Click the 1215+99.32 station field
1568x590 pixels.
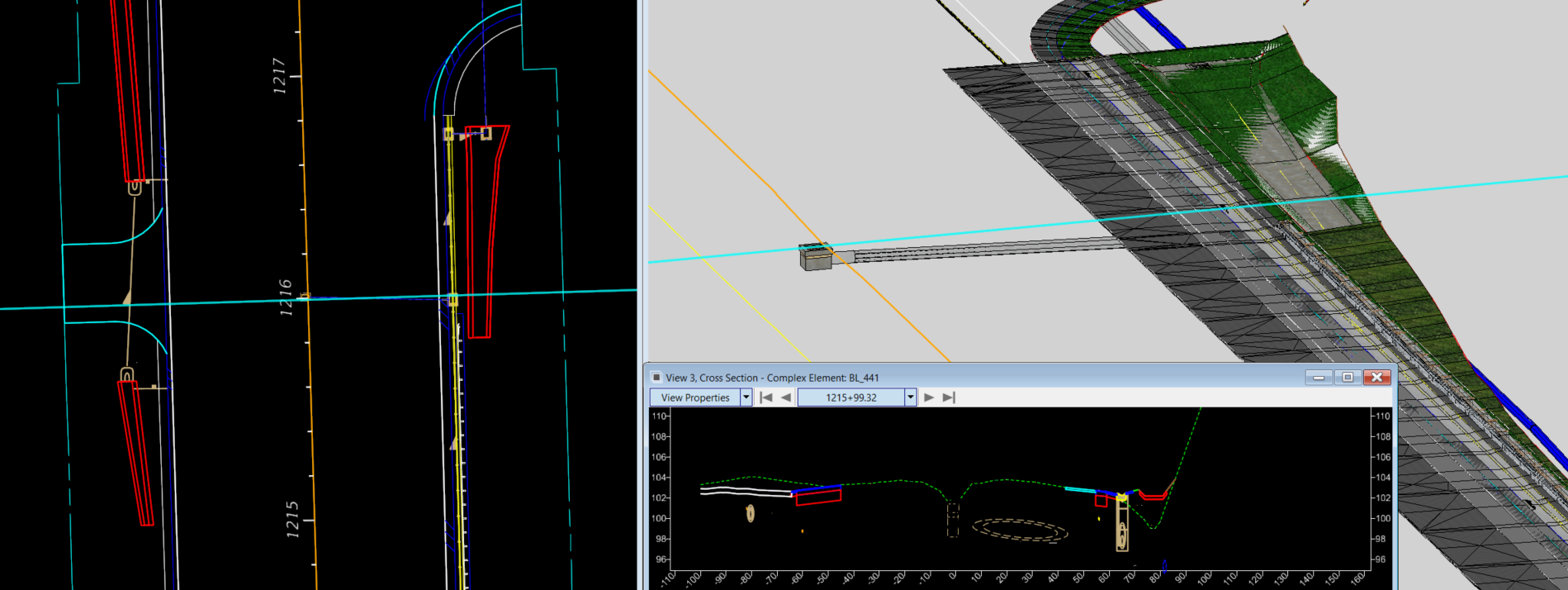[x=850, y=397]
